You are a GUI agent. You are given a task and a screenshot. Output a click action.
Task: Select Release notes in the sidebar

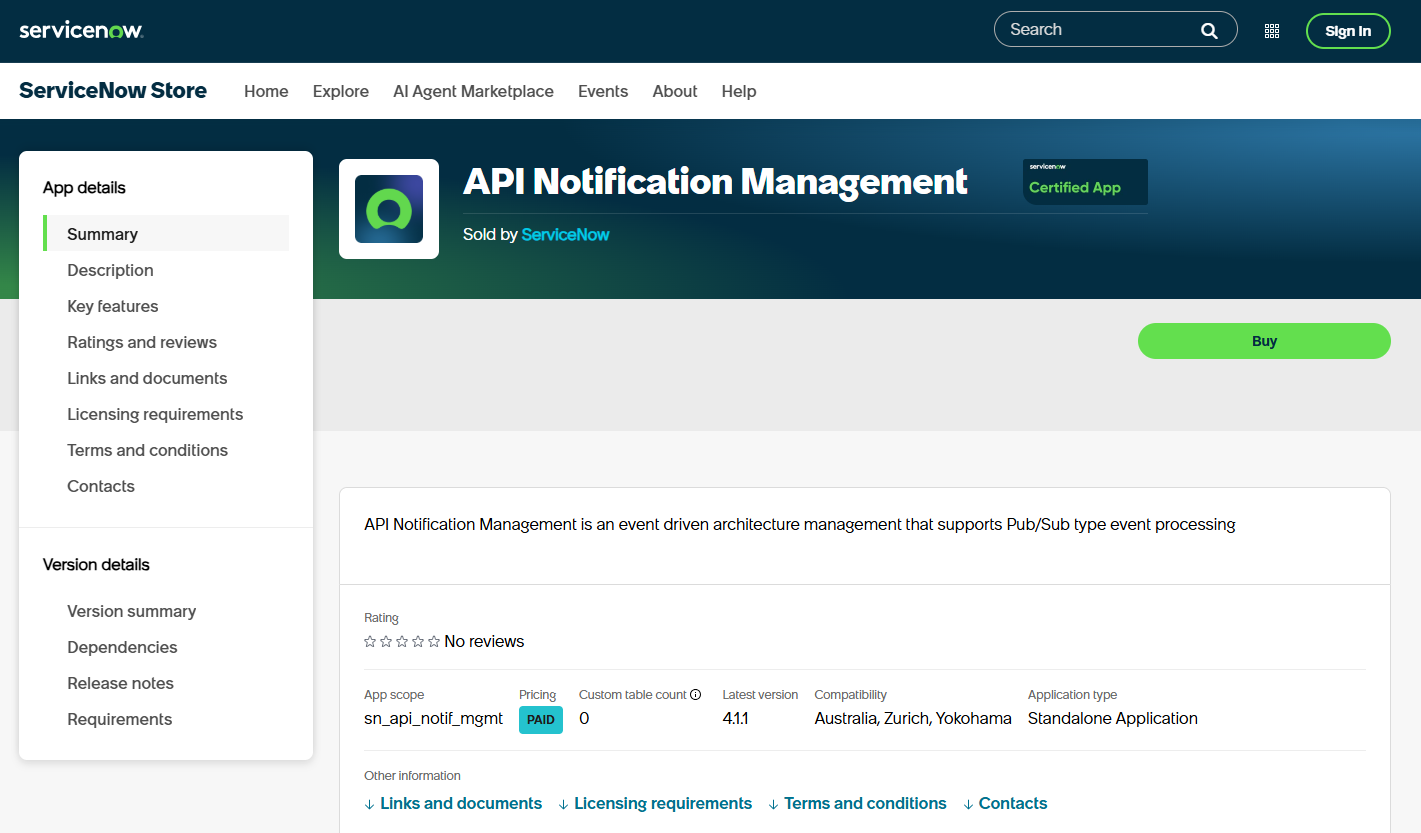[120, 683]
